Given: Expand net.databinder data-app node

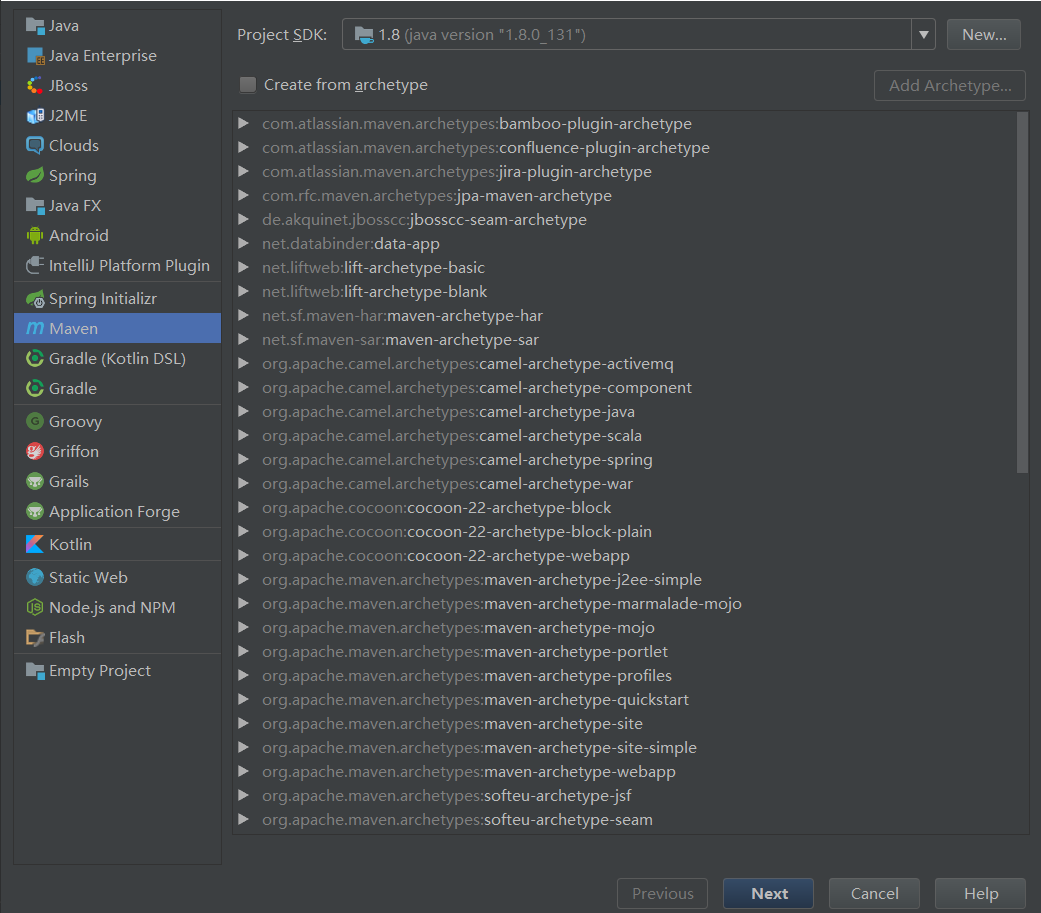Looking at the screenshot, I should tap(244, 243).
